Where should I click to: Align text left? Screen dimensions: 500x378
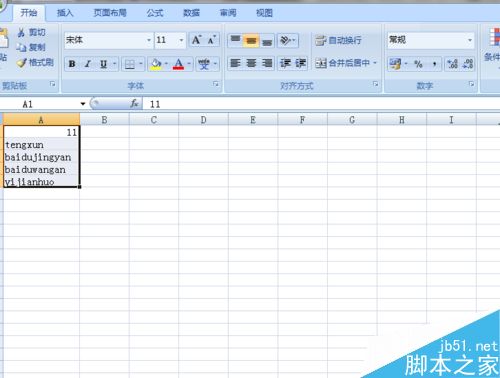[235, 63]
